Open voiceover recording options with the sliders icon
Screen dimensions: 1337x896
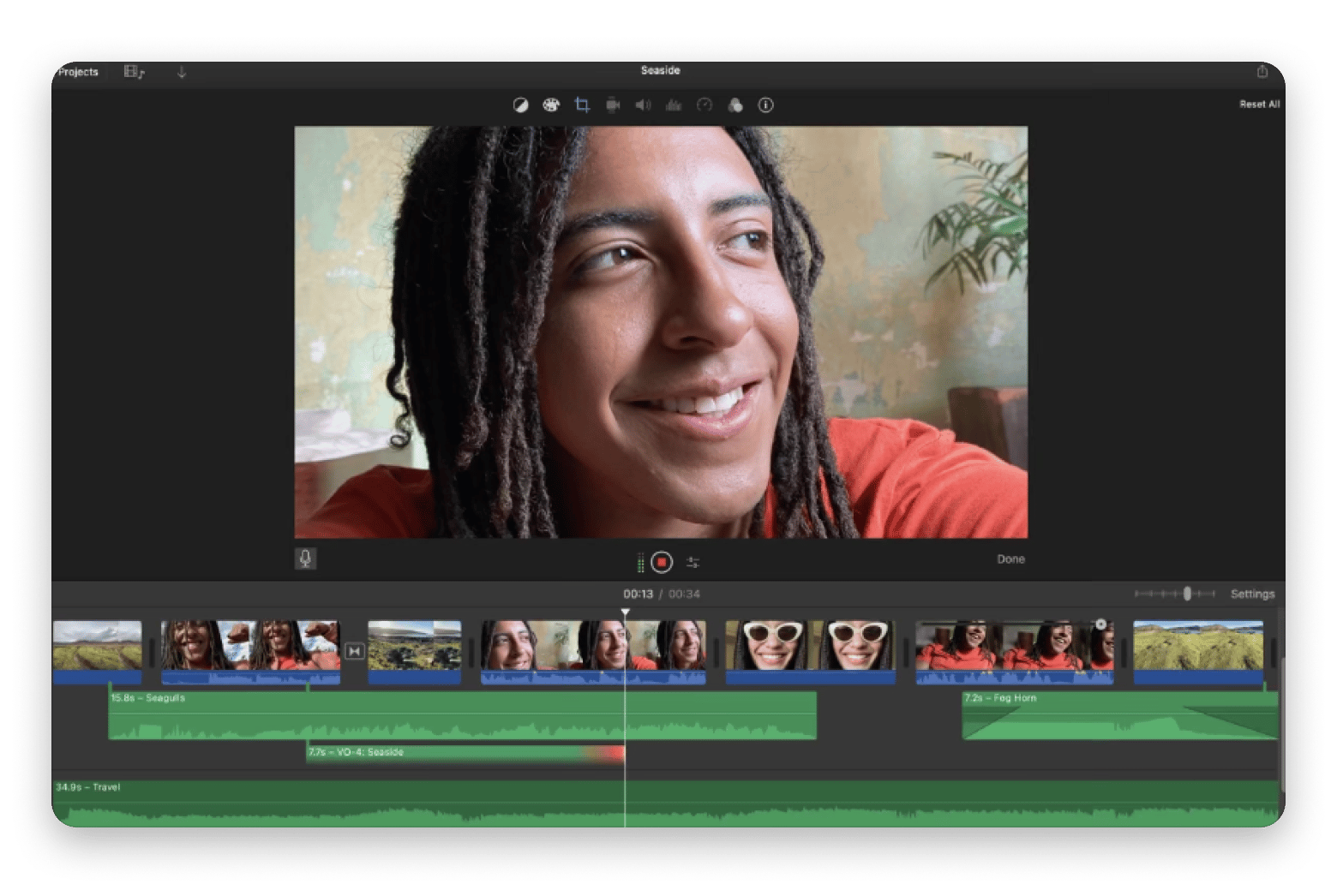tap(694, 562)
